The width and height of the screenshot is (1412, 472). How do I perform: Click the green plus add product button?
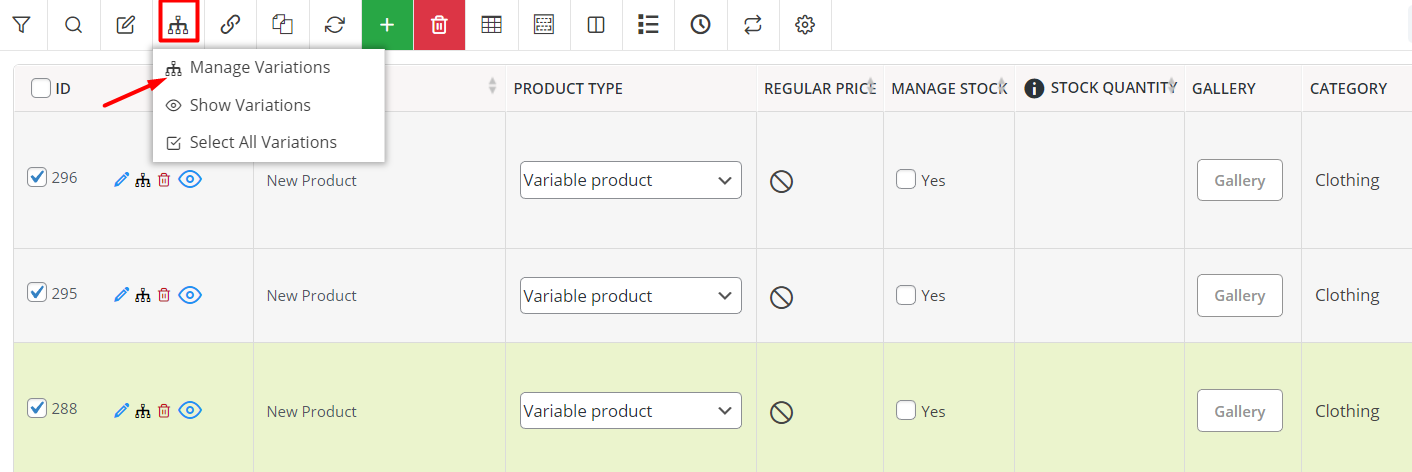point(387,25)
